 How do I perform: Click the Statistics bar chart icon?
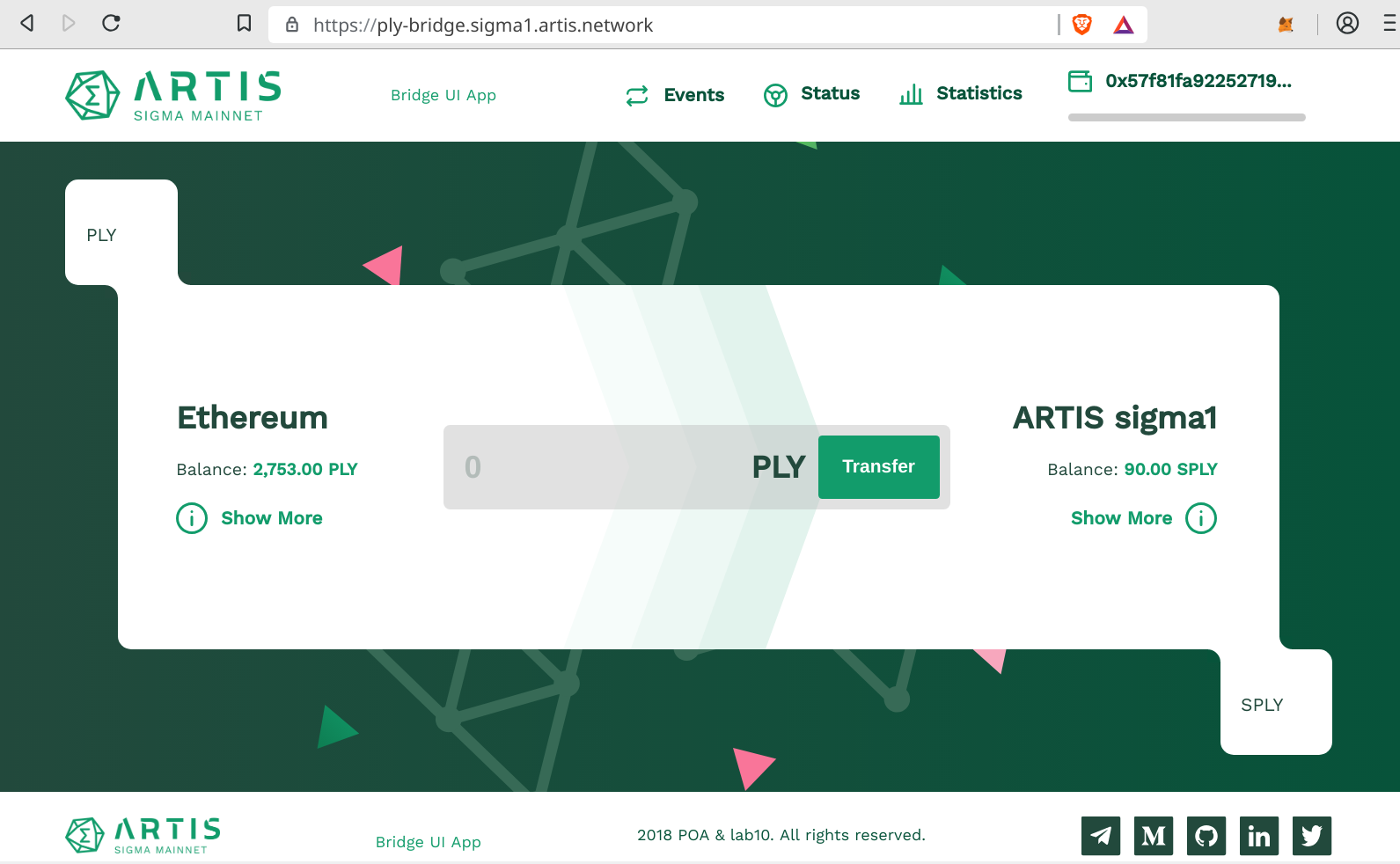(911, 94)
